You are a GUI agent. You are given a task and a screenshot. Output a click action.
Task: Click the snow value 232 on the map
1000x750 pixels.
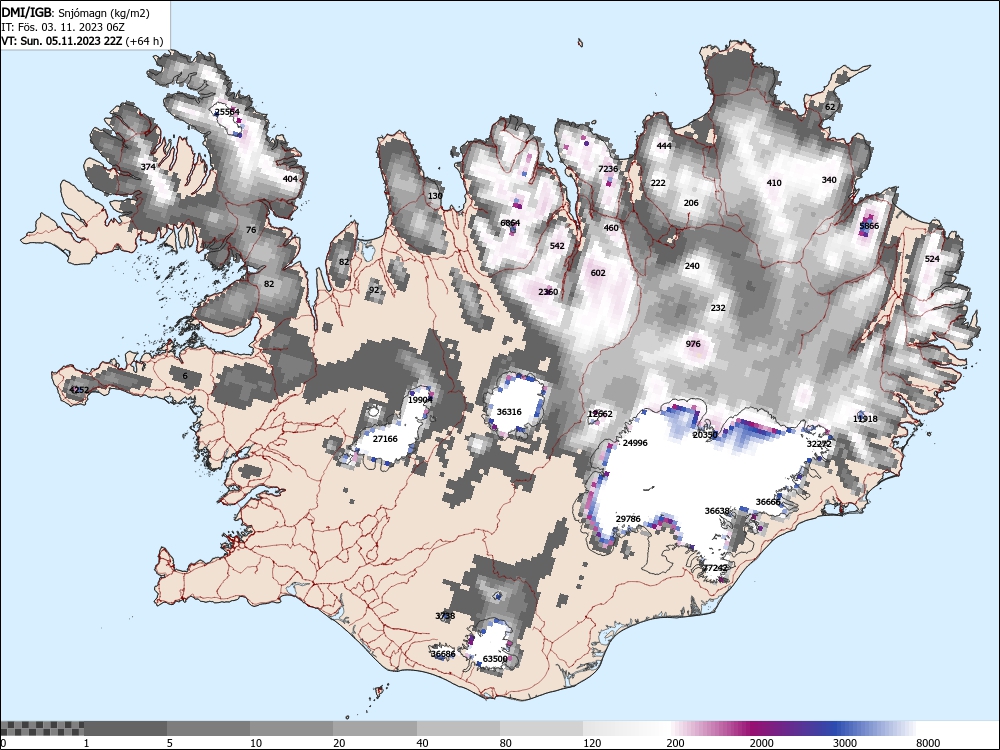(718, 307)
